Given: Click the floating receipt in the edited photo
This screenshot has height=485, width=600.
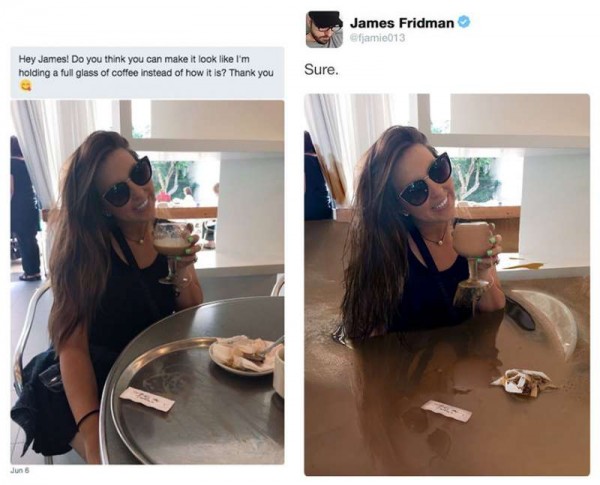Looking at the screenshot, I should point(446,411).
